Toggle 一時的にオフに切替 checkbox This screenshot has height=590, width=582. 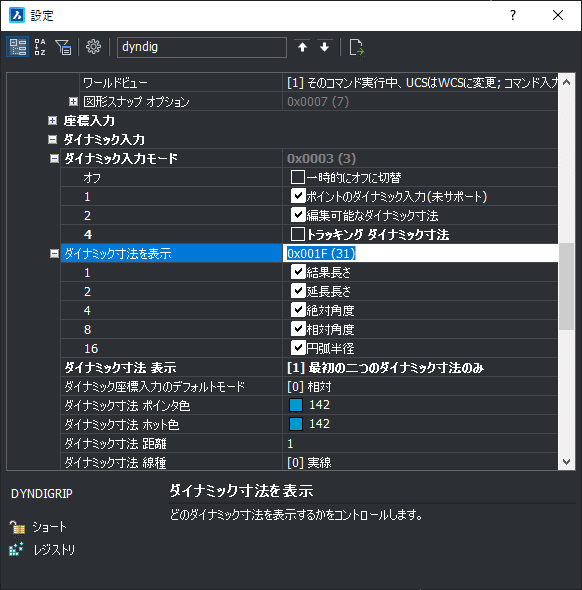298,177
